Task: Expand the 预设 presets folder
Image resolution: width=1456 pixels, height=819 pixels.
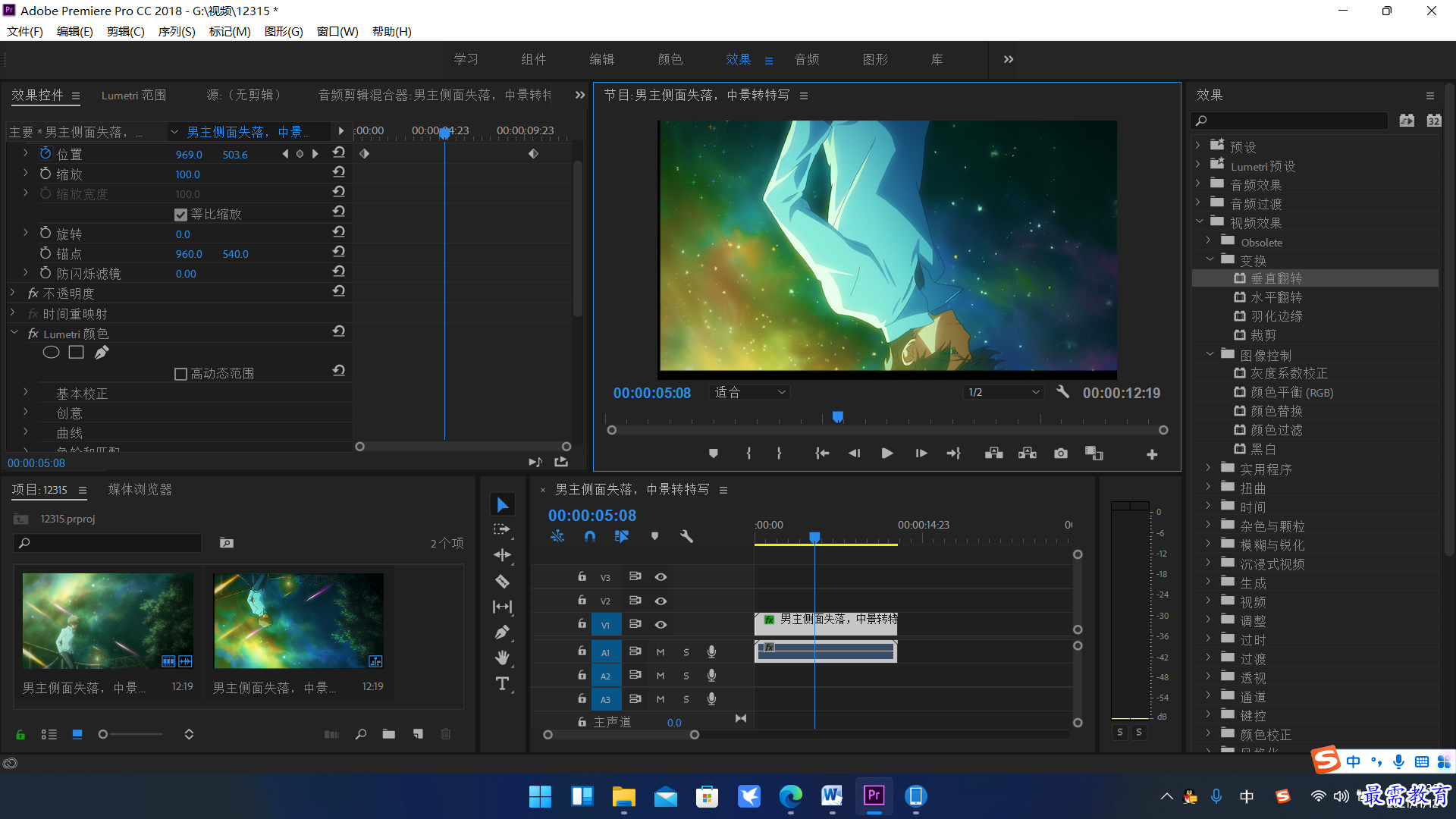Action: tap(1198, 146)
